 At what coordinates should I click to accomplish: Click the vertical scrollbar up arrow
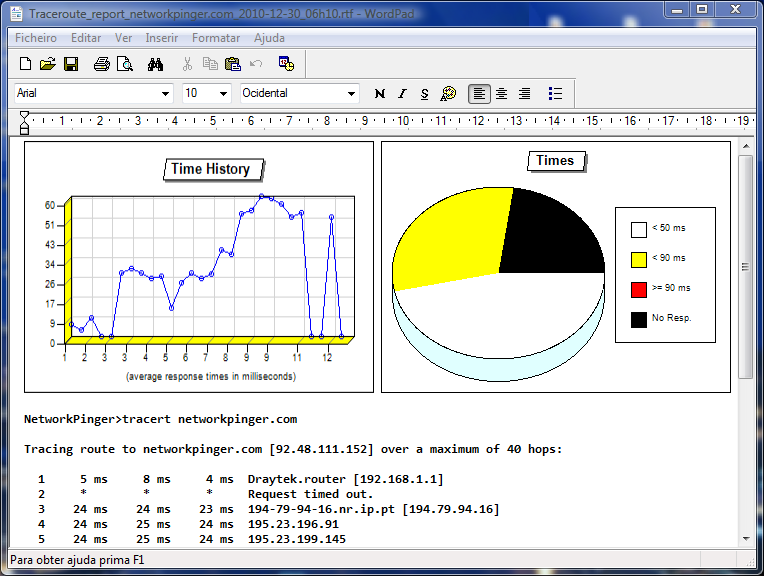(746, 146)
